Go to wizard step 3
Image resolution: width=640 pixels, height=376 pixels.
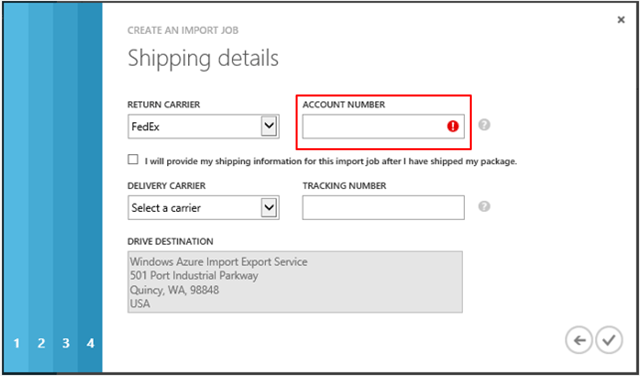[66, 343]
